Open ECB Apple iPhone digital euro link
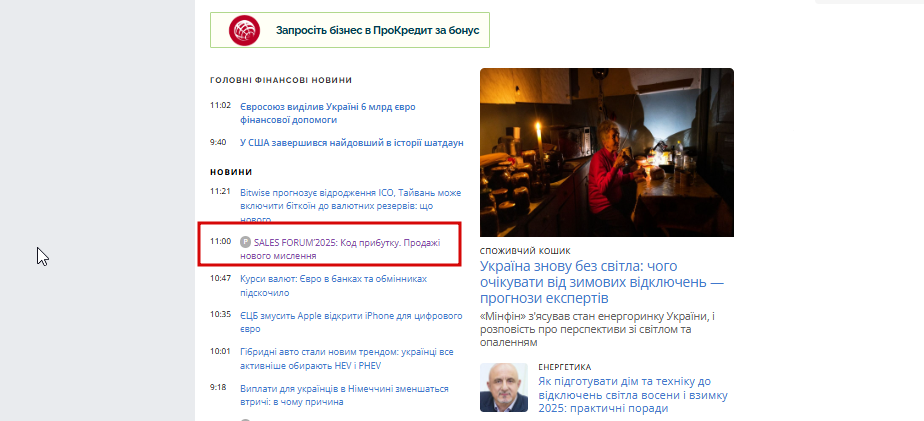 click(x=351, y=323)
